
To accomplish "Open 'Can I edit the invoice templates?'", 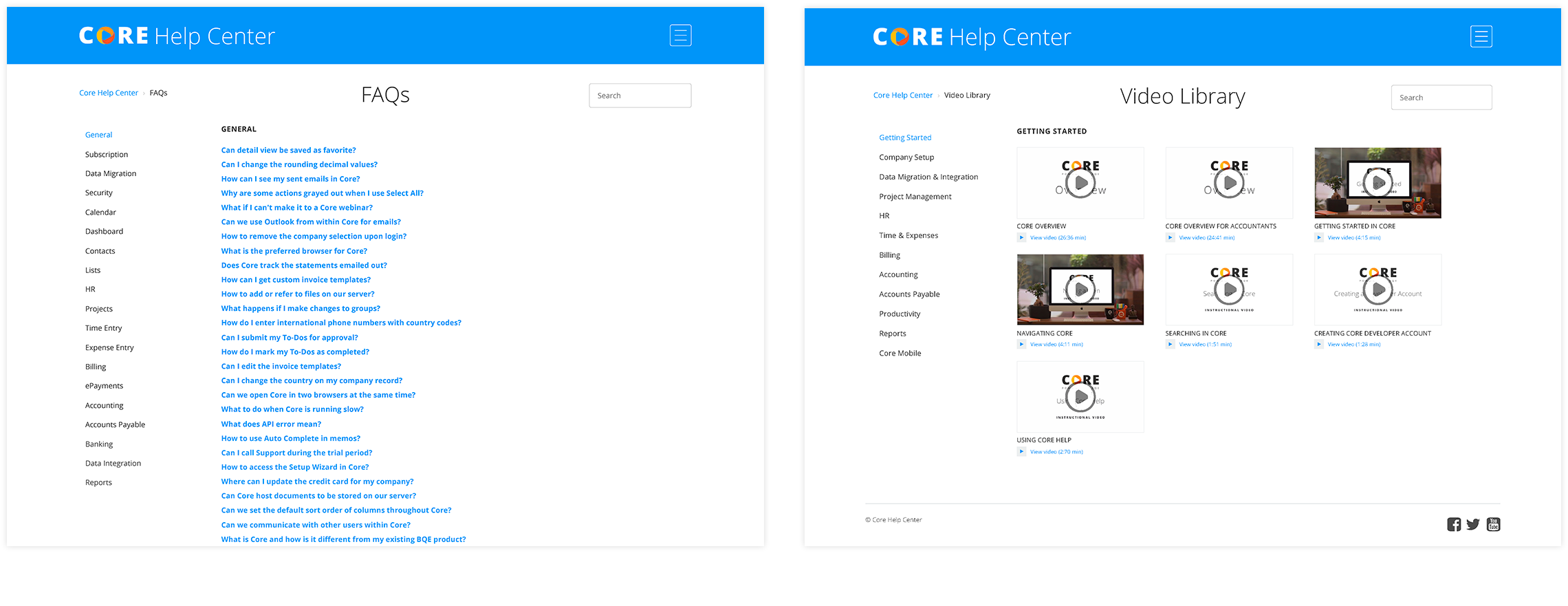I will click(x=281, y=367).
